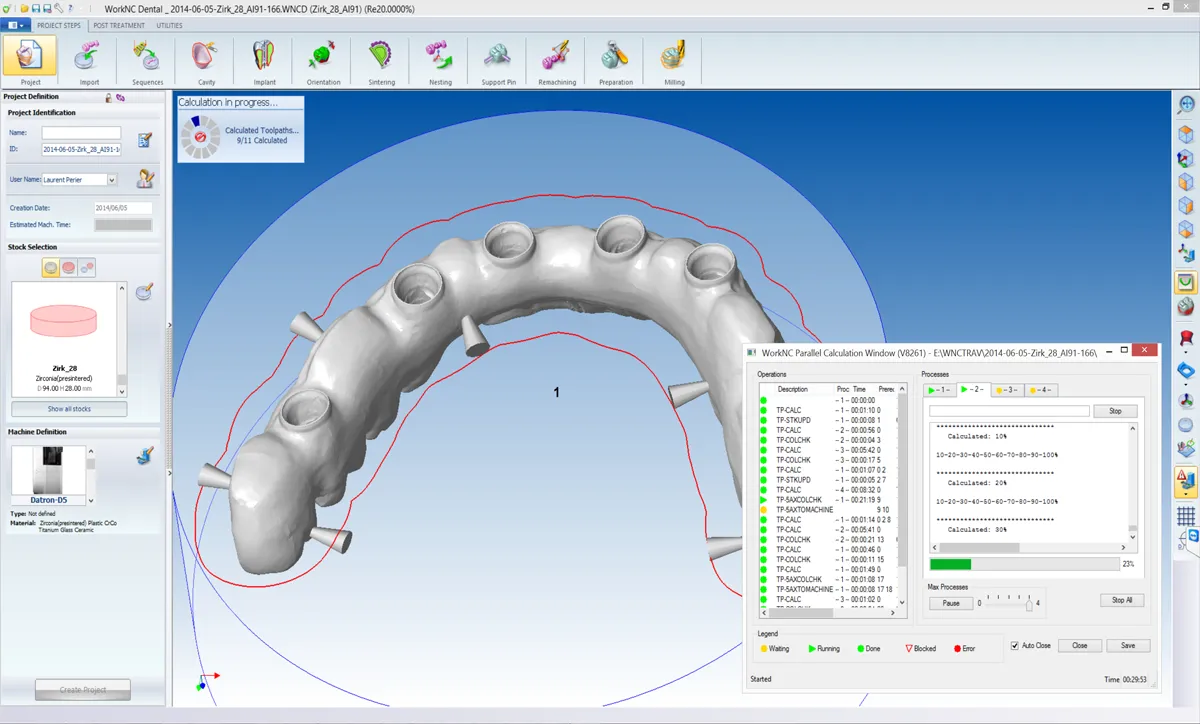This screenshot has width=1200, height=724.
Task: Switch to process tab 3
Action: coord(1007,390)
